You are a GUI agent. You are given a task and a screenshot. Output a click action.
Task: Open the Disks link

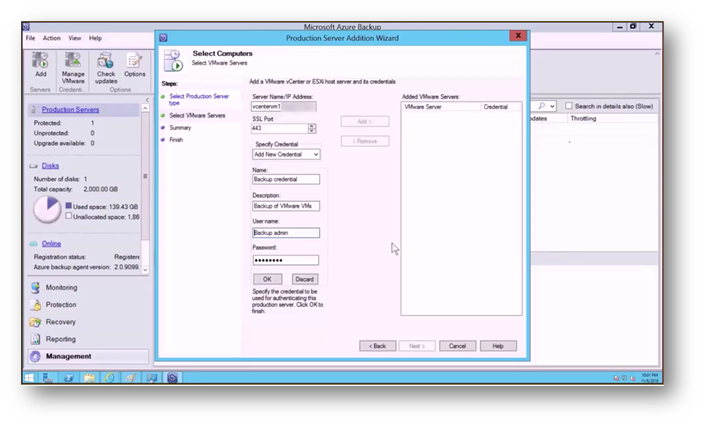50,166
